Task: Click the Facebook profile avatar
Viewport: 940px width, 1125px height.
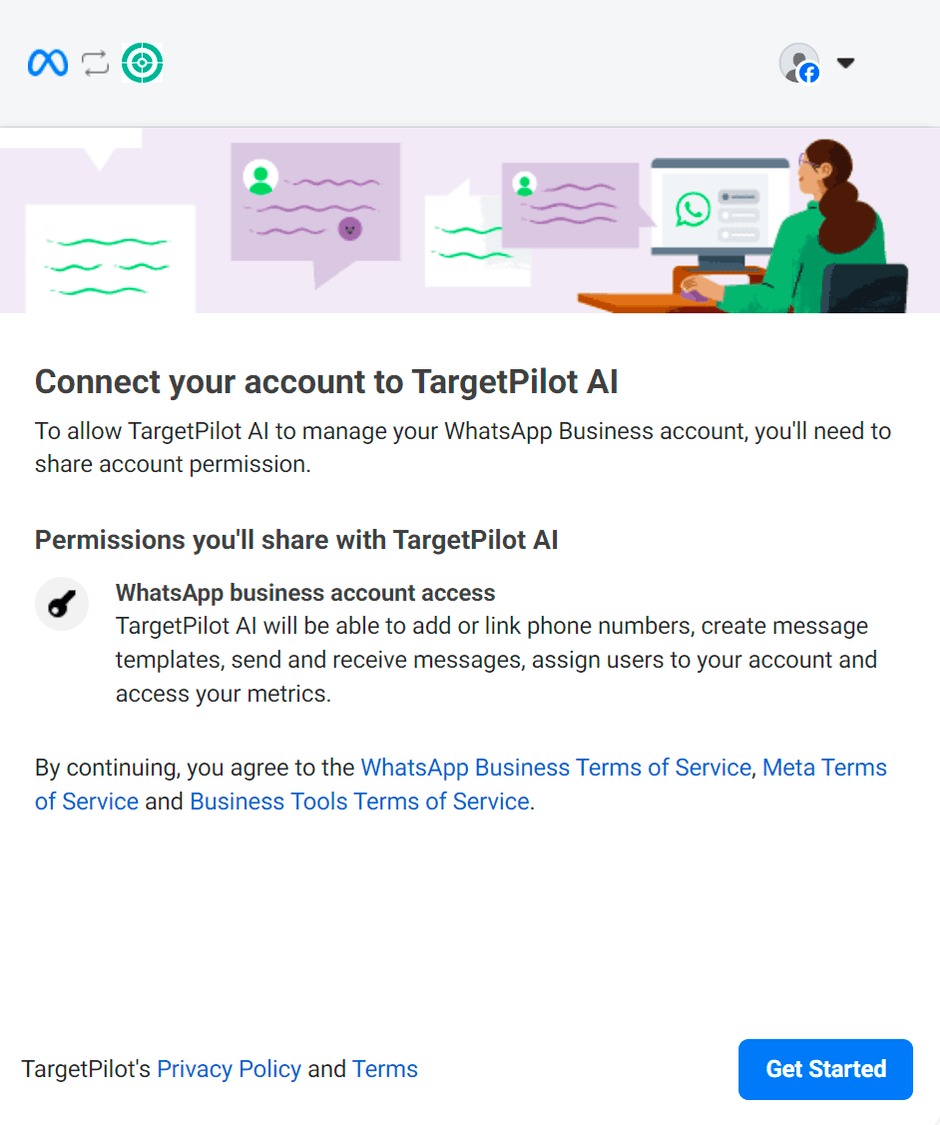Action: (799, 63)
